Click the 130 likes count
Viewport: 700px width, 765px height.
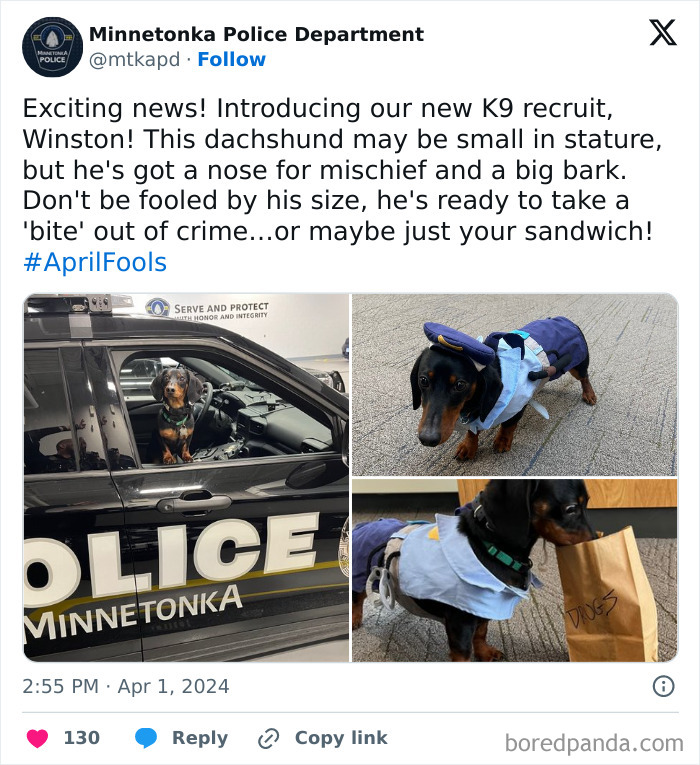[x=82, y=738]
